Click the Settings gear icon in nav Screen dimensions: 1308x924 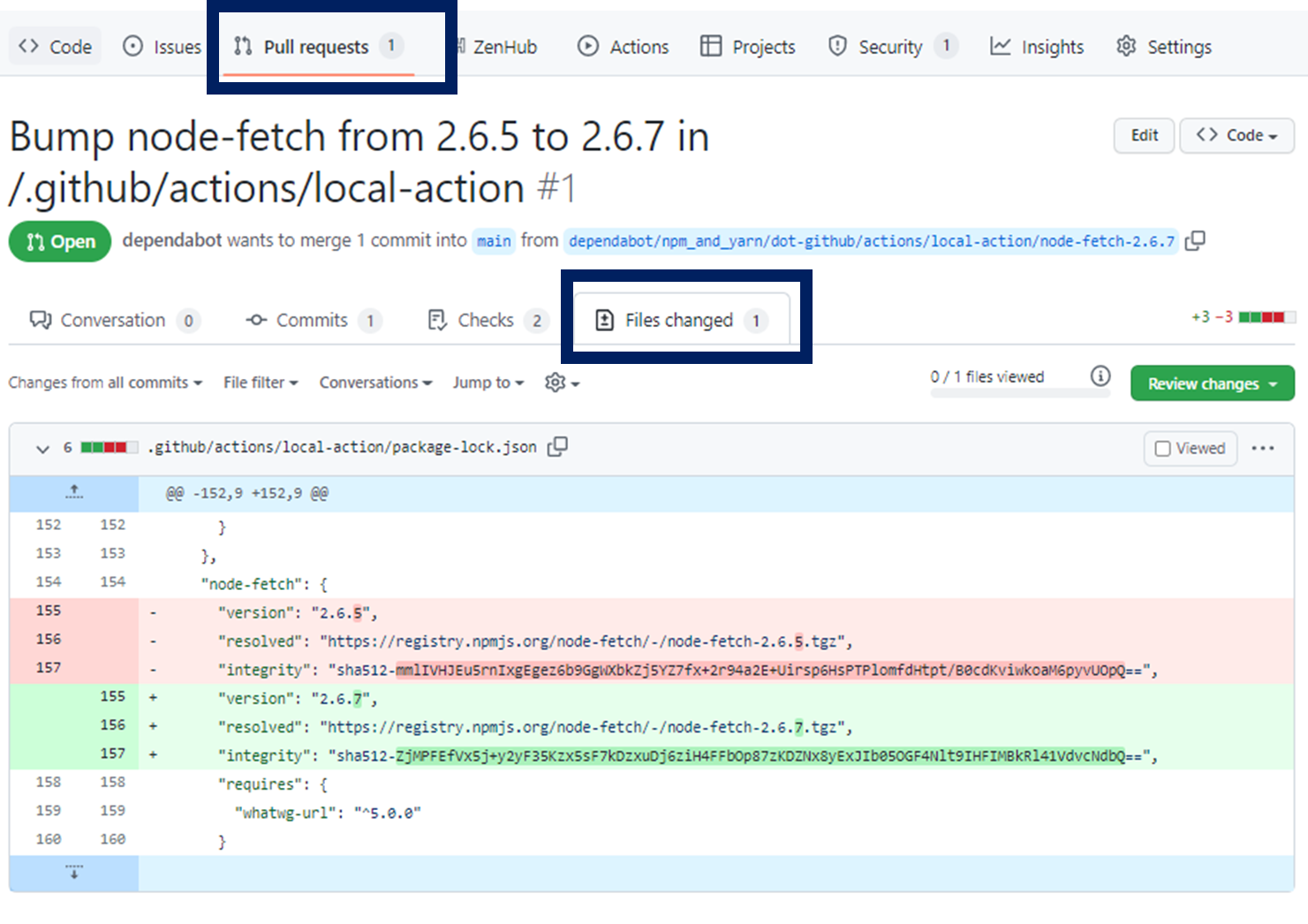click(x=1126, y=46)
